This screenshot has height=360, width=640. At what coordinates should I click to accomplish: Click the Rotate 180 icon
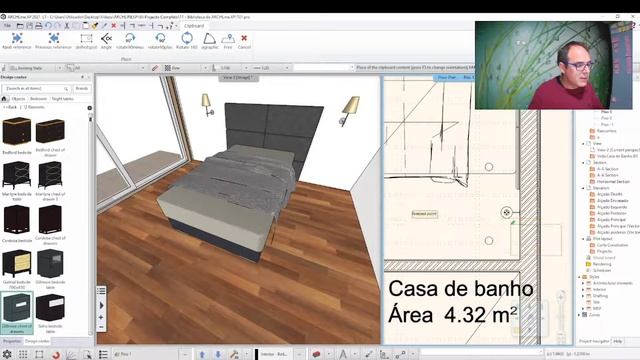187,38
